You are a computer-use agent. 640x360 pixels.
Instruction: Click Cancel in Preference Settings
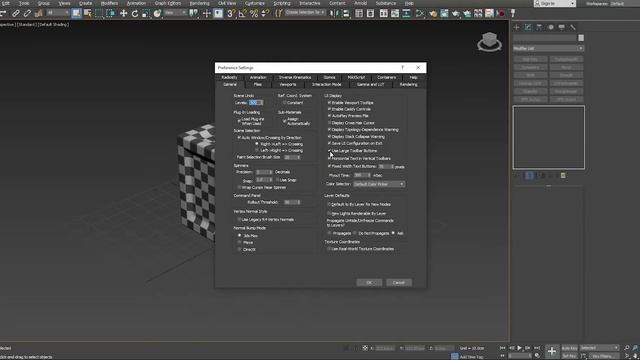pos(398,282)
